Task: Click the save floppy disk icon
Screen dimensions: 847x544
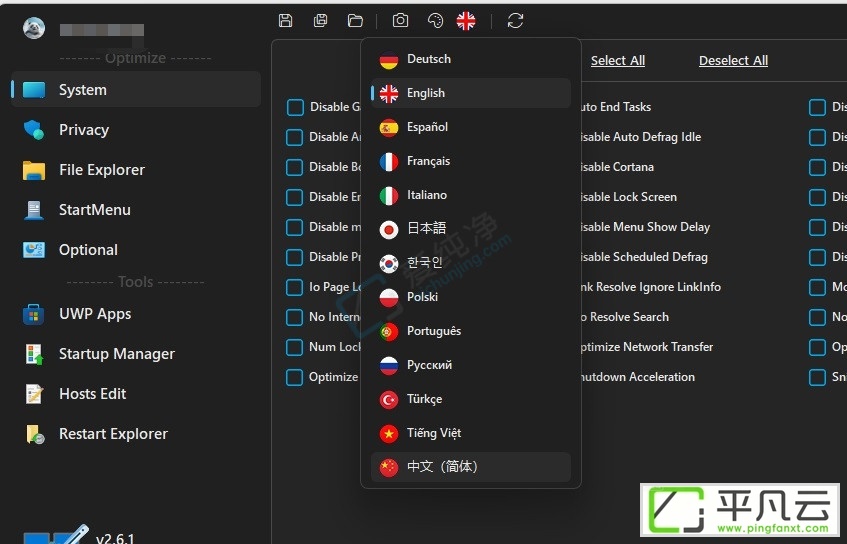Action: 285,21
